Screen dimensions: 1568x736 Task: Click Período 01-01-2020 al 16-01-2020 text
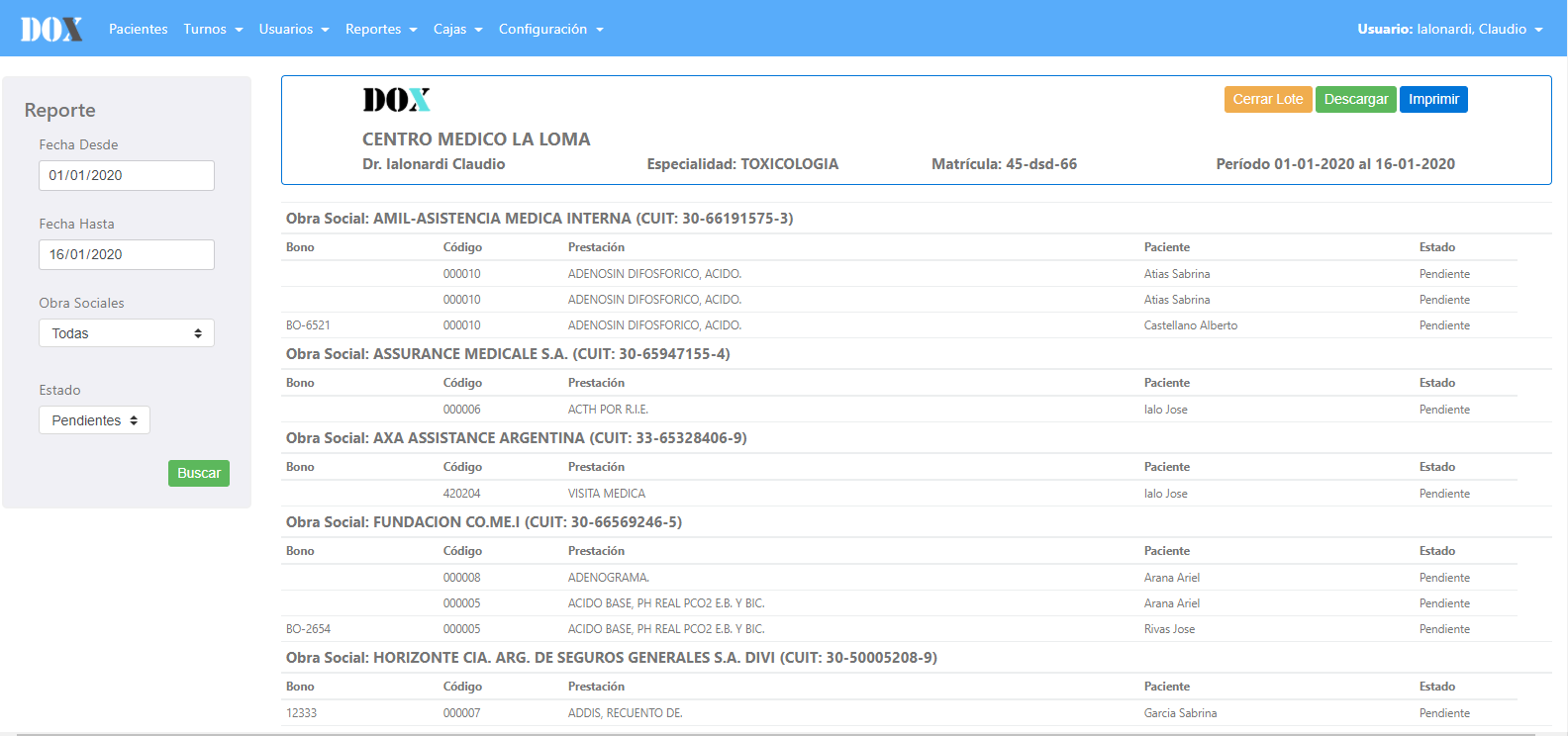click(x=1335, y=164)
